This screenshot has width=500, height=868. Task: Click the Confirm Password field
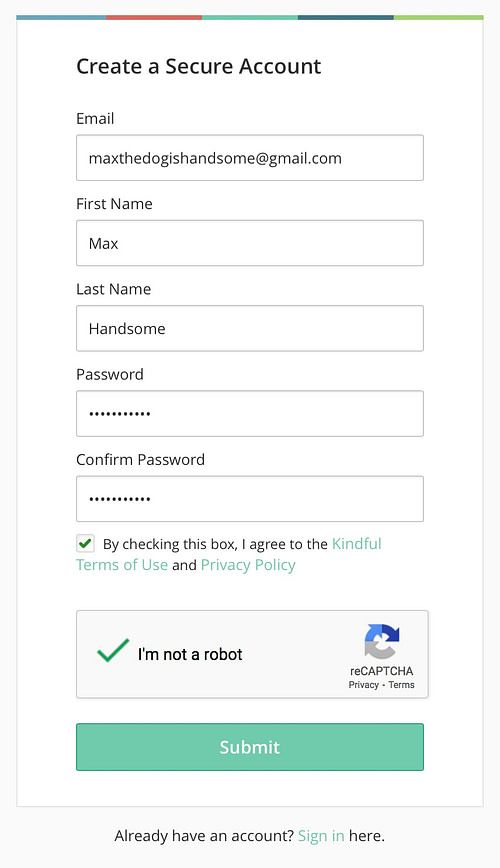(x=250, y=499)
